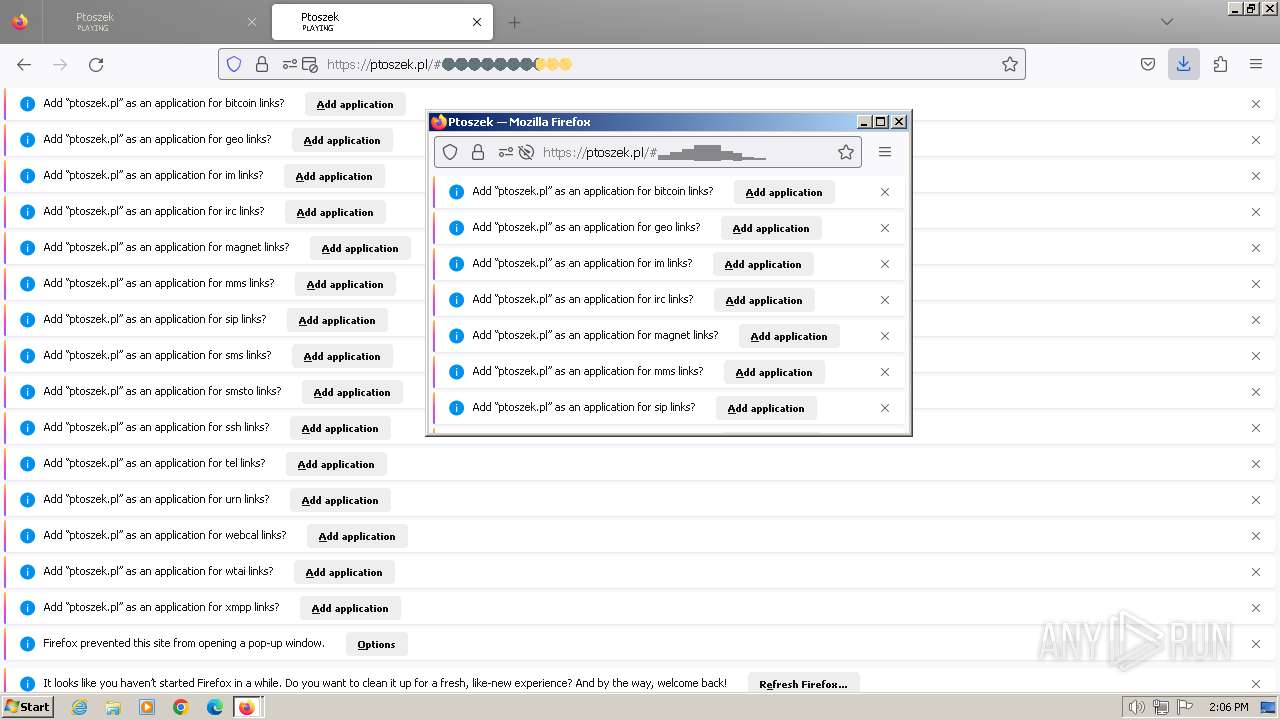This screenshot has width=1280, height=720.
Task: Close the active Ptoszek tab
Action: click(x=476, y=22)
